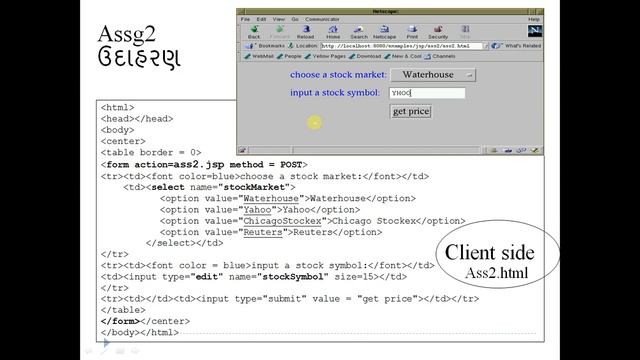The image size is (640, 360).
Task: Click the Waterhouse option value code line
Action: 288,199
